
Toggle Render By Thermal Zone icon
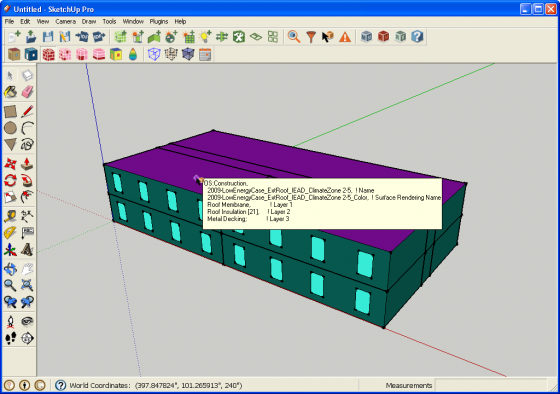pyautogui.click(x=82, y=54)
